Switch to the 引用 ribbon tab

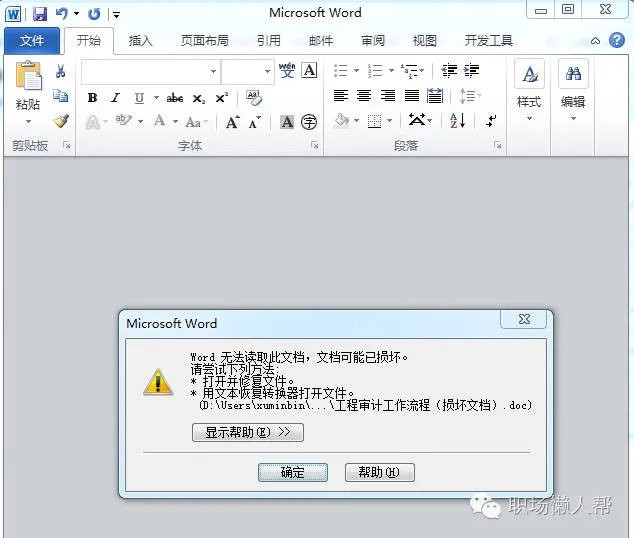click(x=268, y=40)
